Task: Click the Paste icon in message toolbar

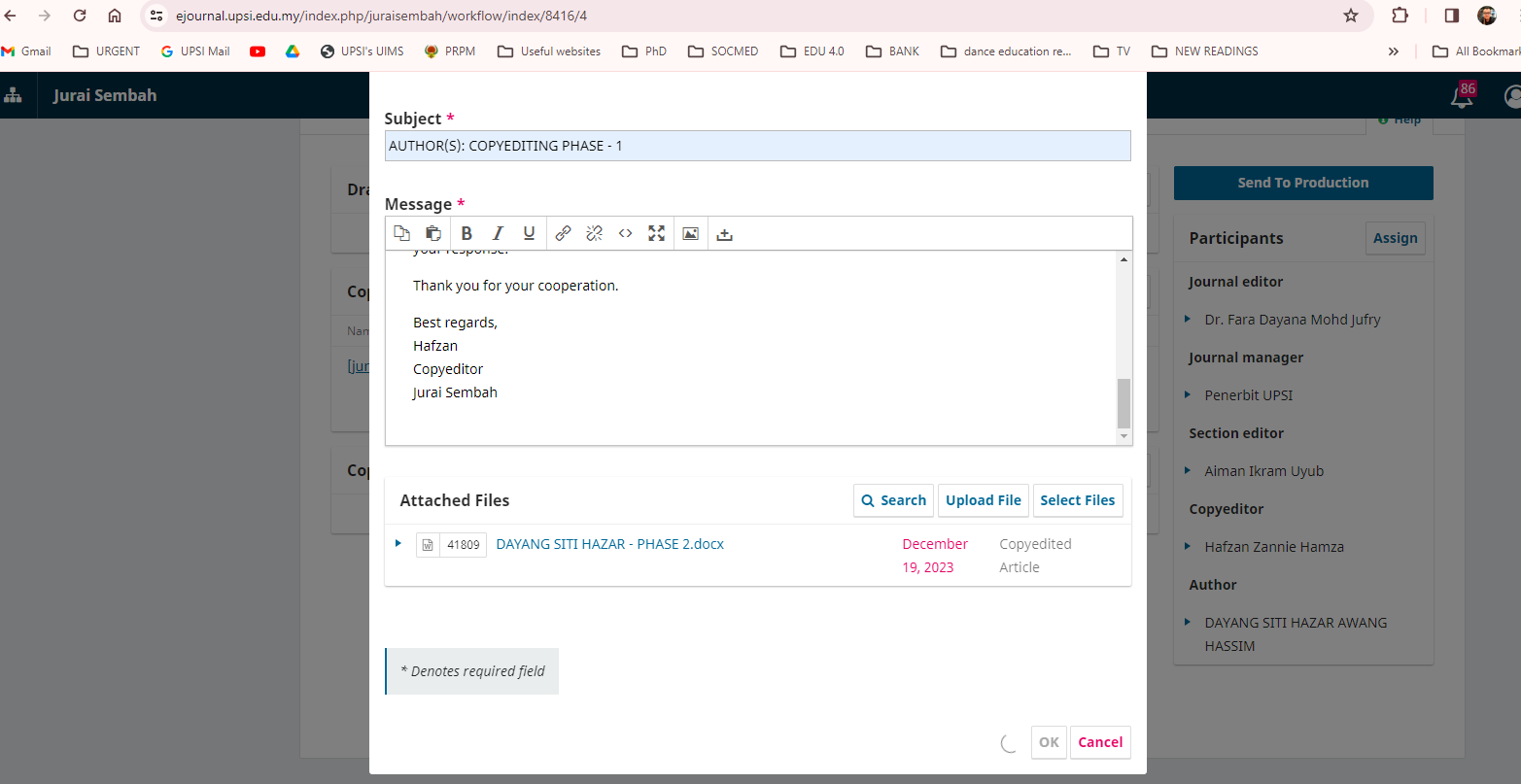Action: pyautogui.click(x=433, y=233)
